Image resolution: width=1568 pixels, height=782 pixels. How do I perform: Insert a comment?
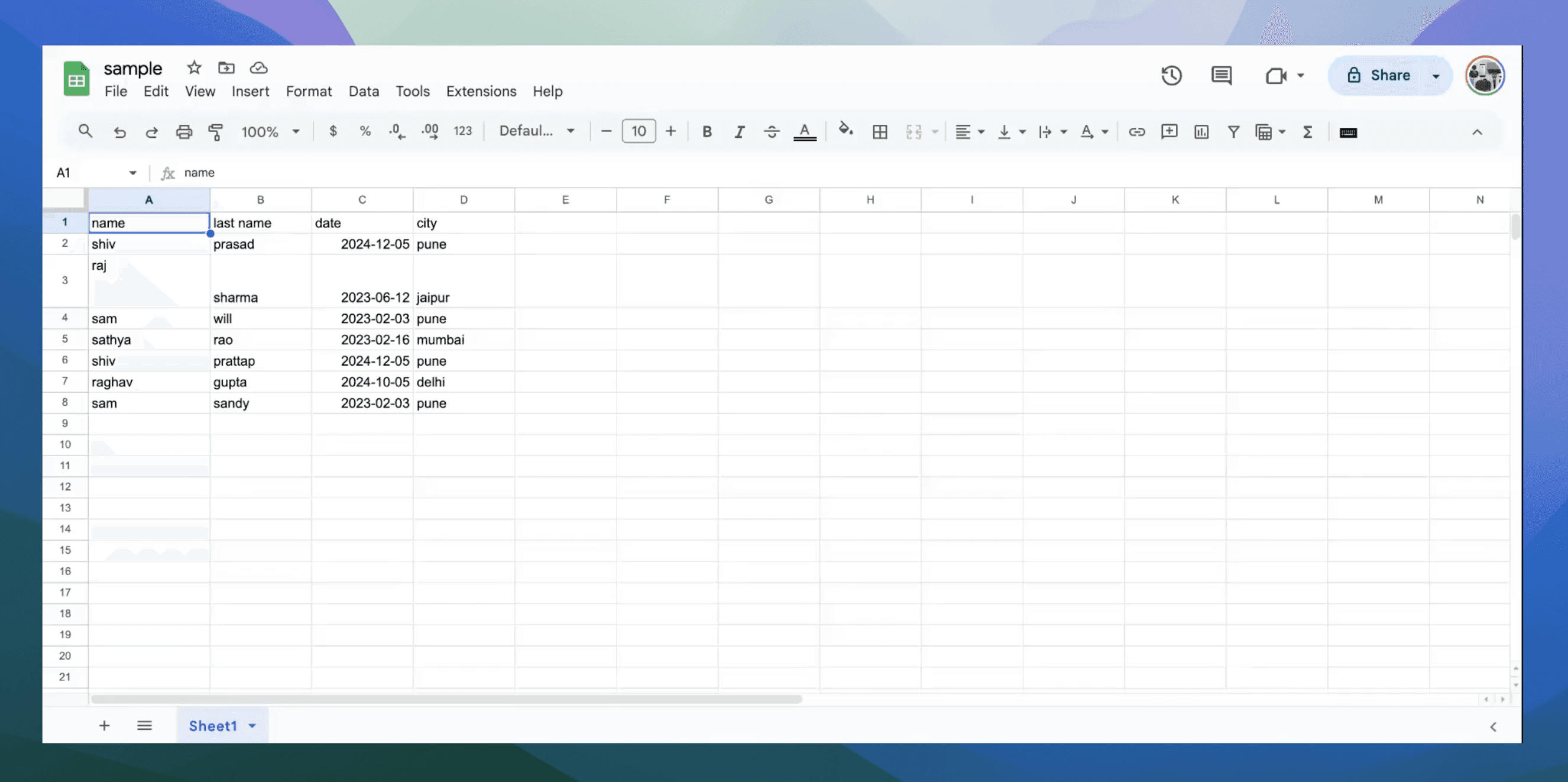(1169, 131)
